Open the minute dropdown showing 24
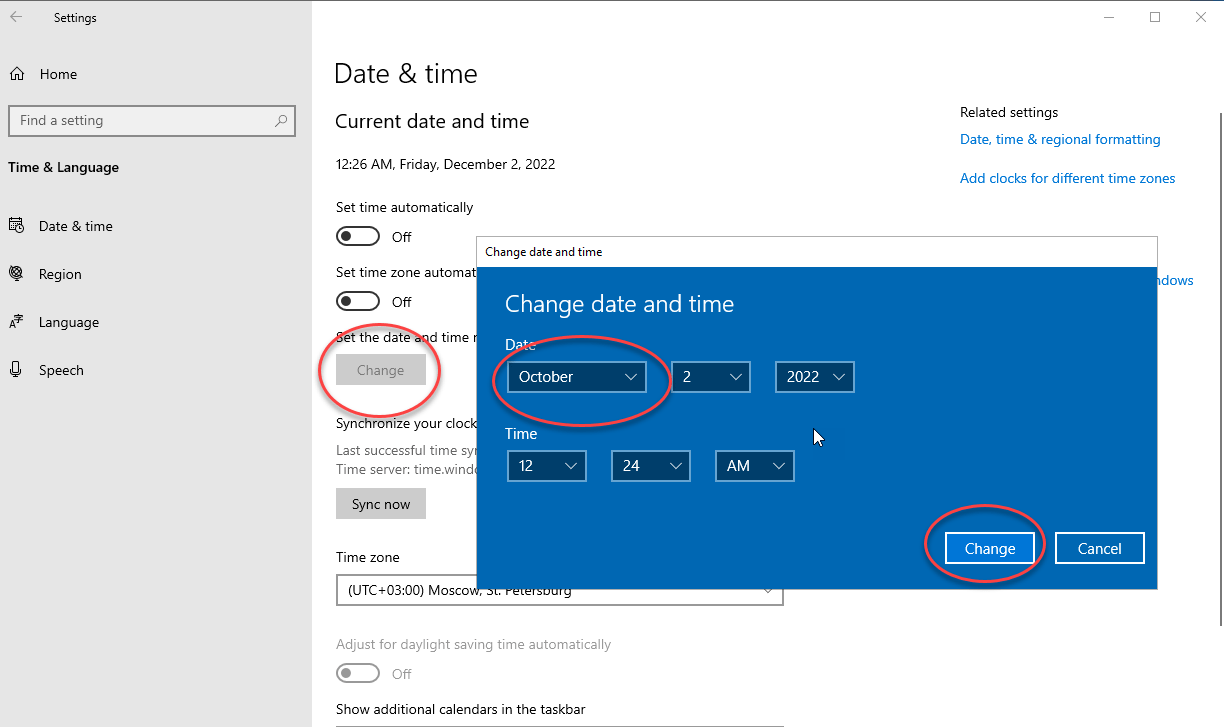Screen dimensions: 1224x727 point(651,466)
